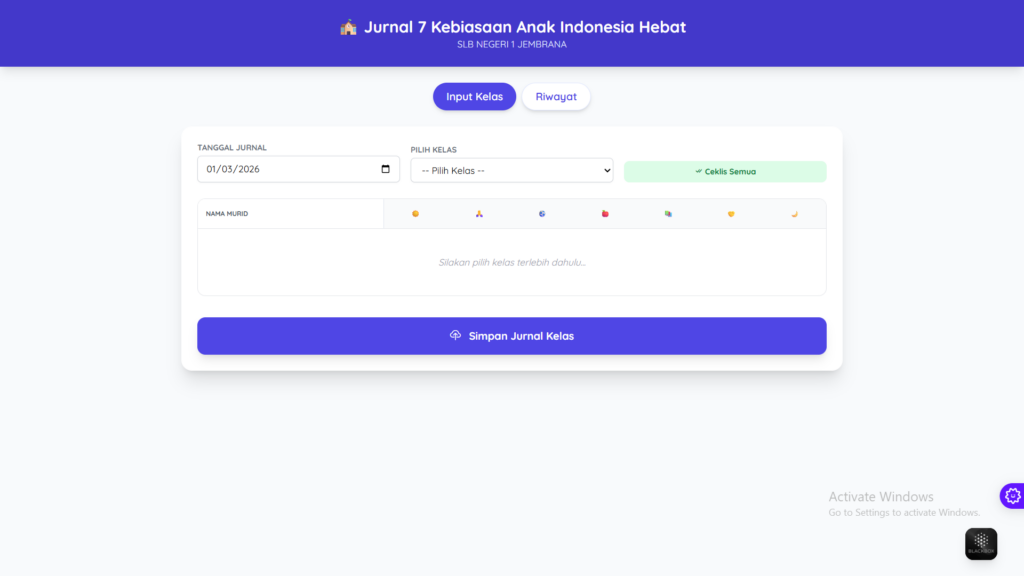Open the calendar picker in the date field

(386, 169)
